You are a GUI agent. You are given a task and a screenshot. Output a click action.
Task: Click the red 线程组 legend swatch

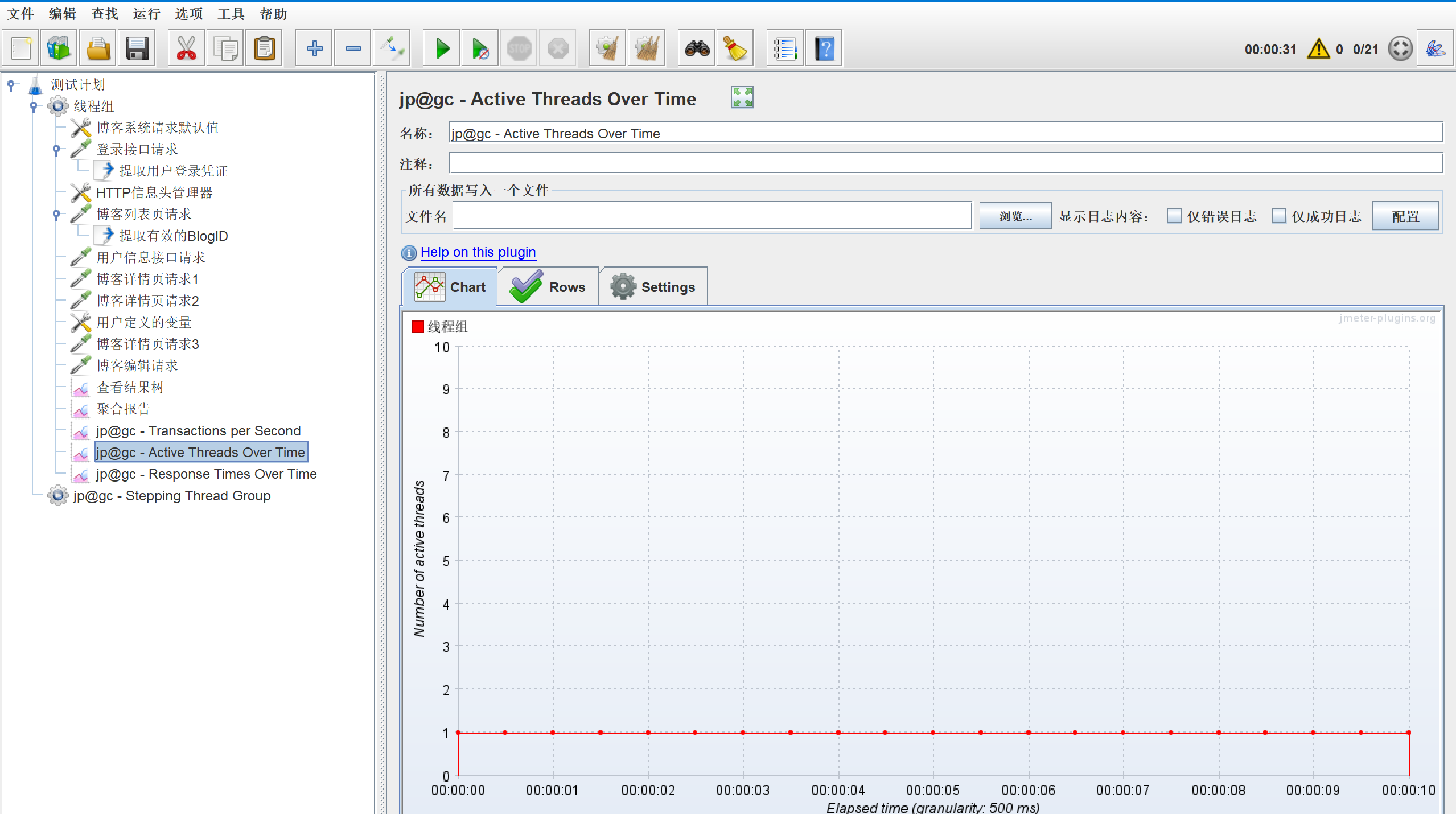click(418, 327)
